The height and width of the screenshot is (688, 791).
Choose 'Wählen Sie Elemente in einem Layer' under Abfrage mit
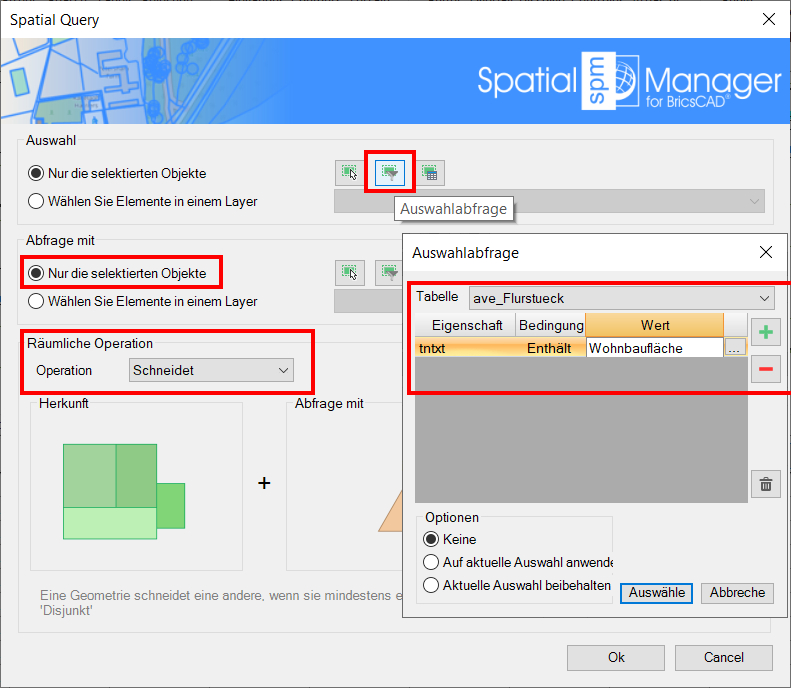(x=37, y=301)
